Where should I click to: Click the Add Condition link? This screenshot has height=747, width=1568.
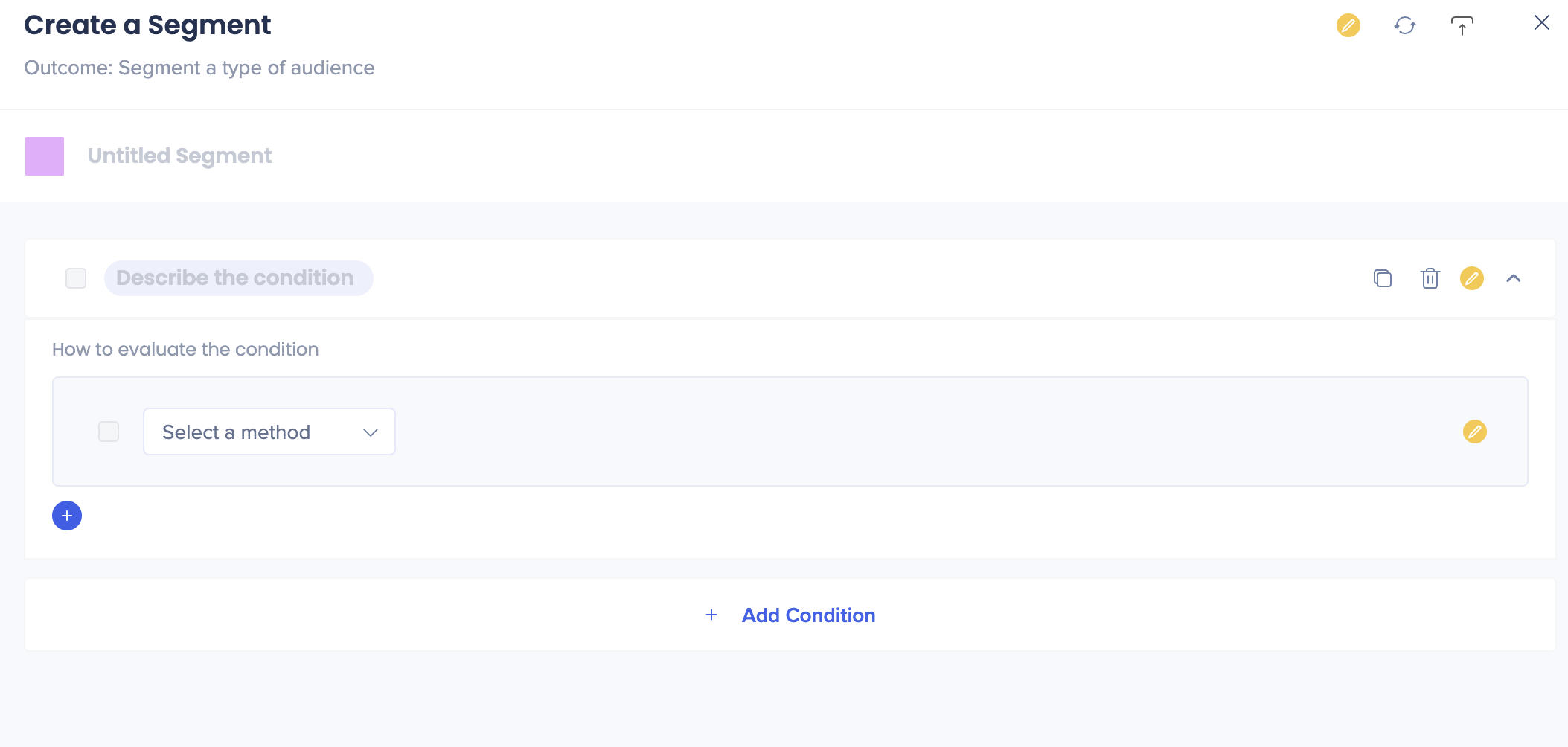808,615
